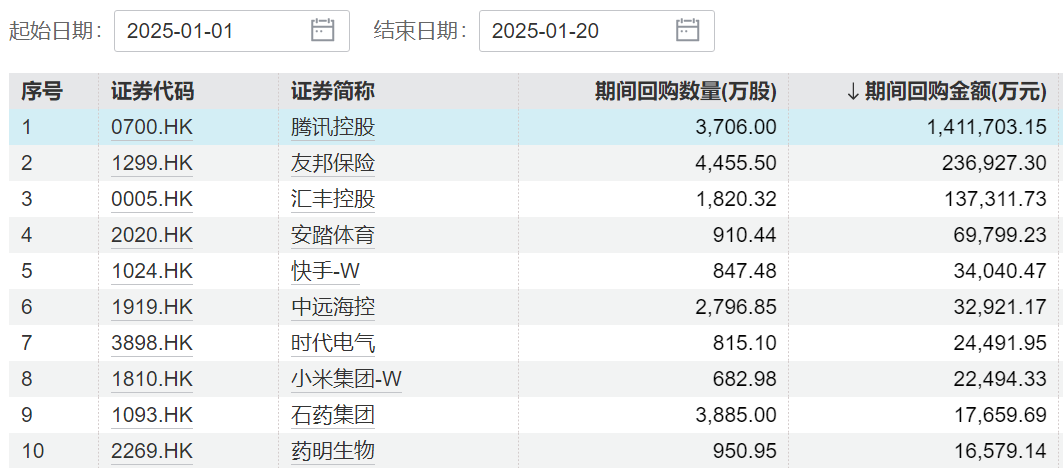This screenshot has width=1063, height=468.
Task: Open stock code 2269.HK
Action: pos(152,451)
